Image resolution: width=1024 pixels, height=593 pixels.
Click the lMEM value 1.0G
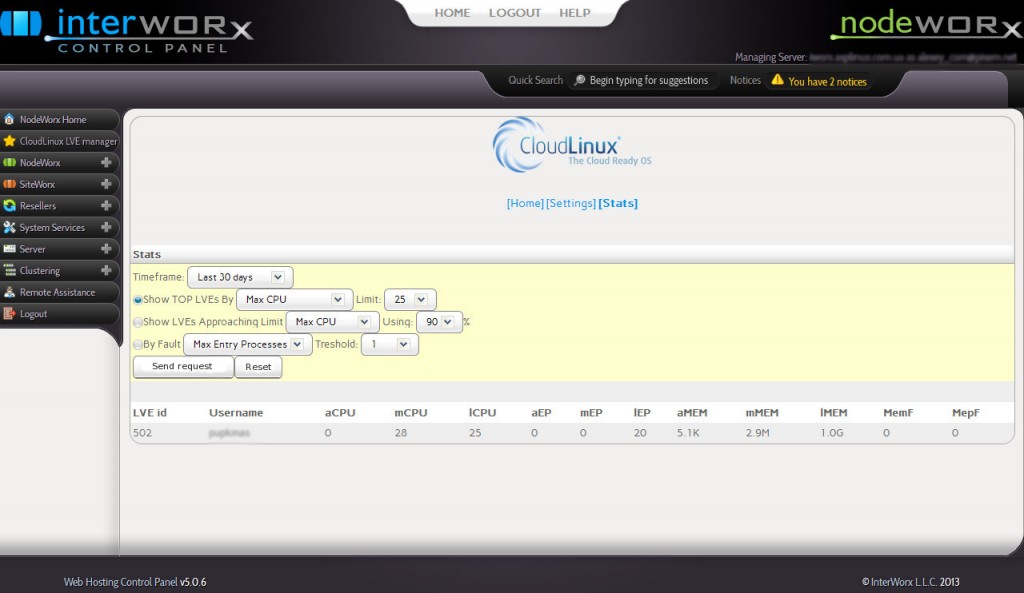(832, 433)
